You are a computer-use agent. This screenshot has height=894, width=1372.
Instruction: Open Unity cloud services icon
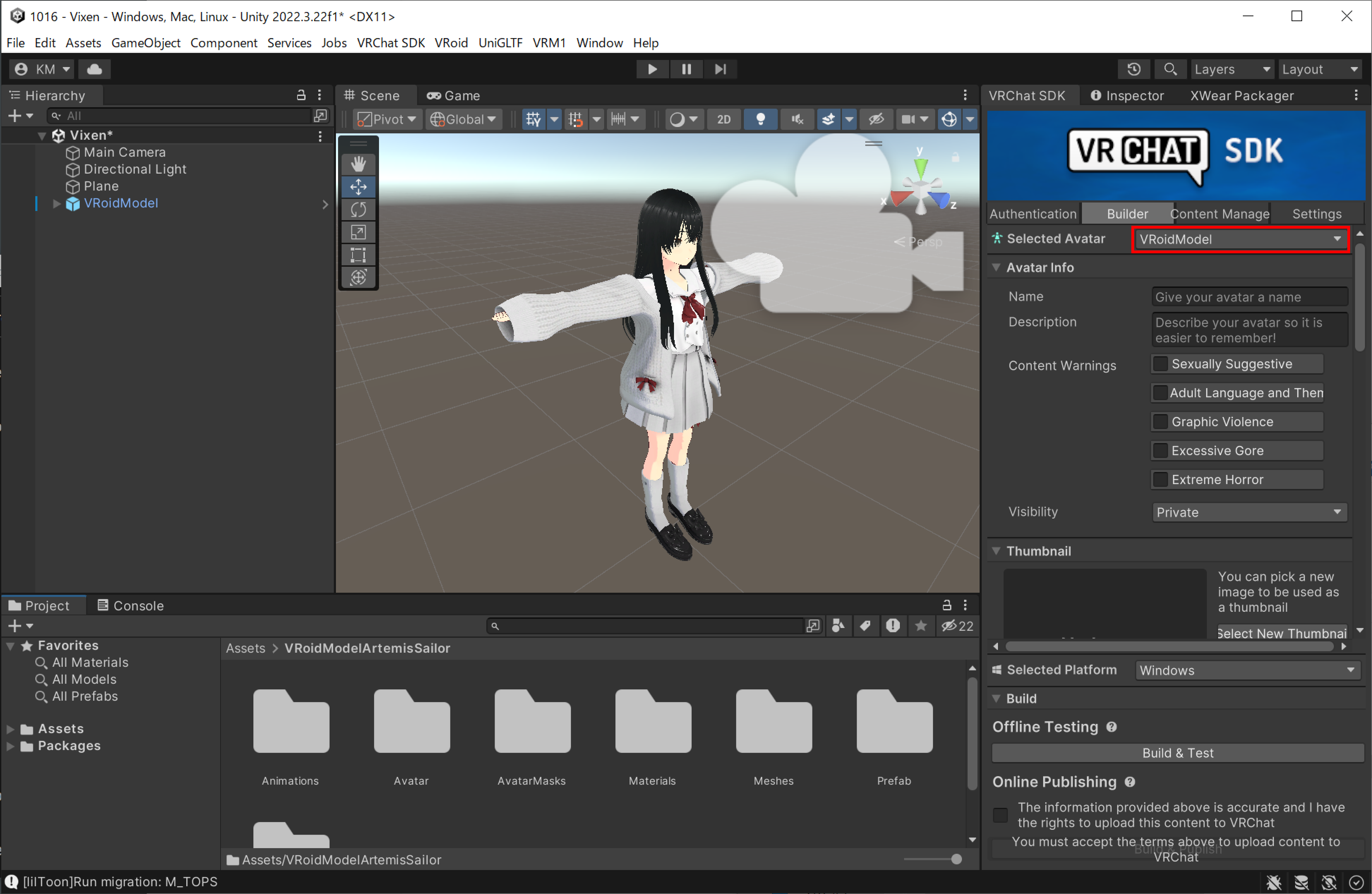tap(95, 69)
